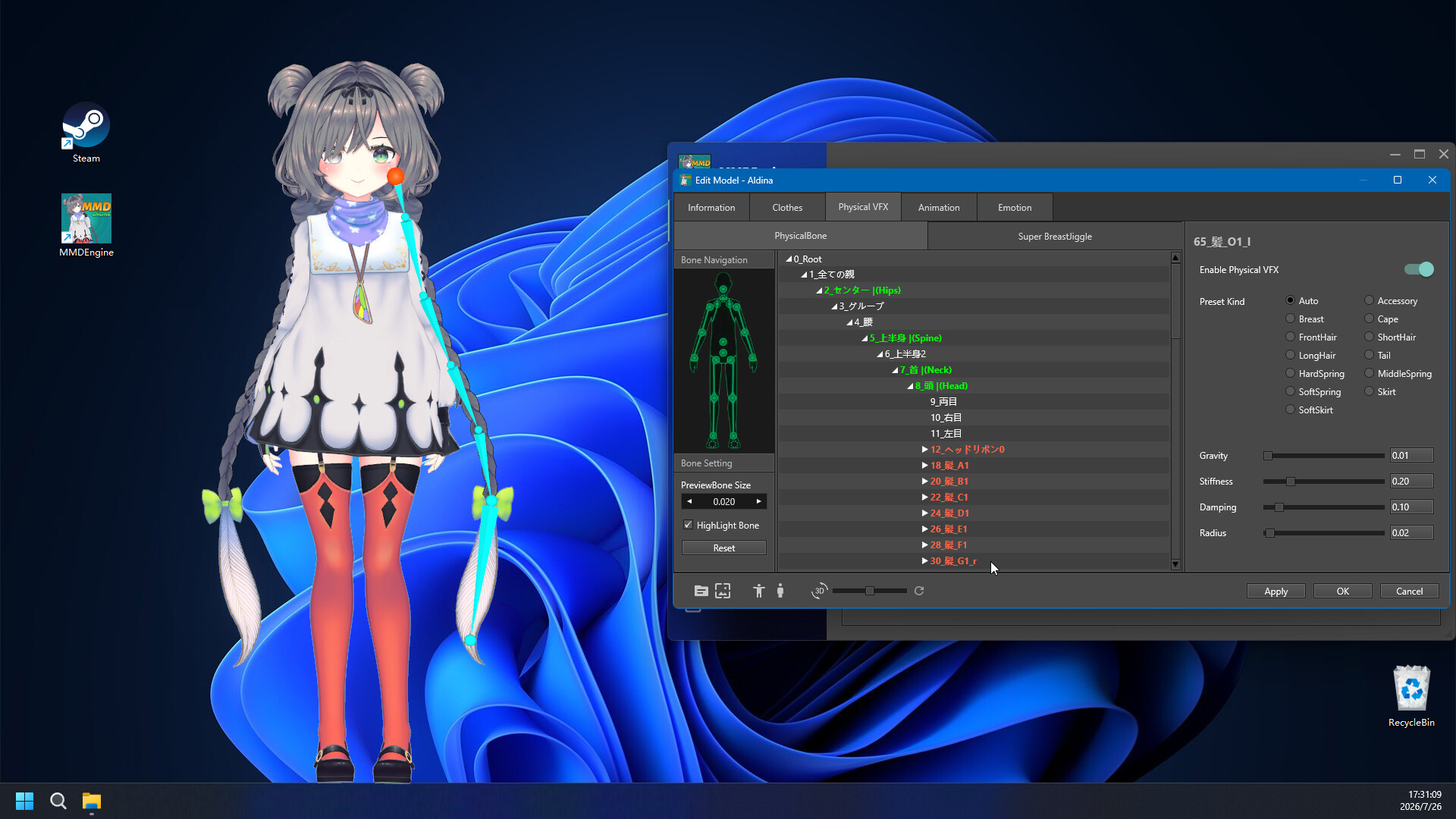Open File Explorer from taskbar

point(92,801)
